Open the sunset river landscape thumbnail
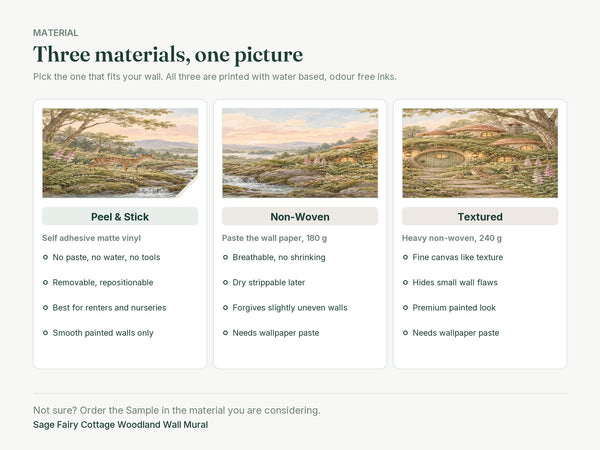This screenshot has height=450, width=600. point(300,153)
